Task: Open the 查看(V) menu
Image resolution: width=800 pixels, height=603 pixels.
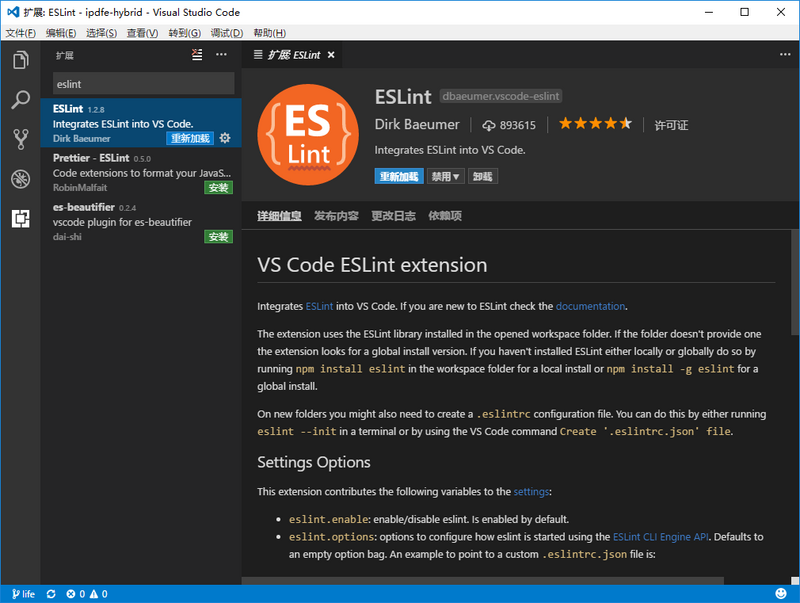Action: click(x=142, y=33)
